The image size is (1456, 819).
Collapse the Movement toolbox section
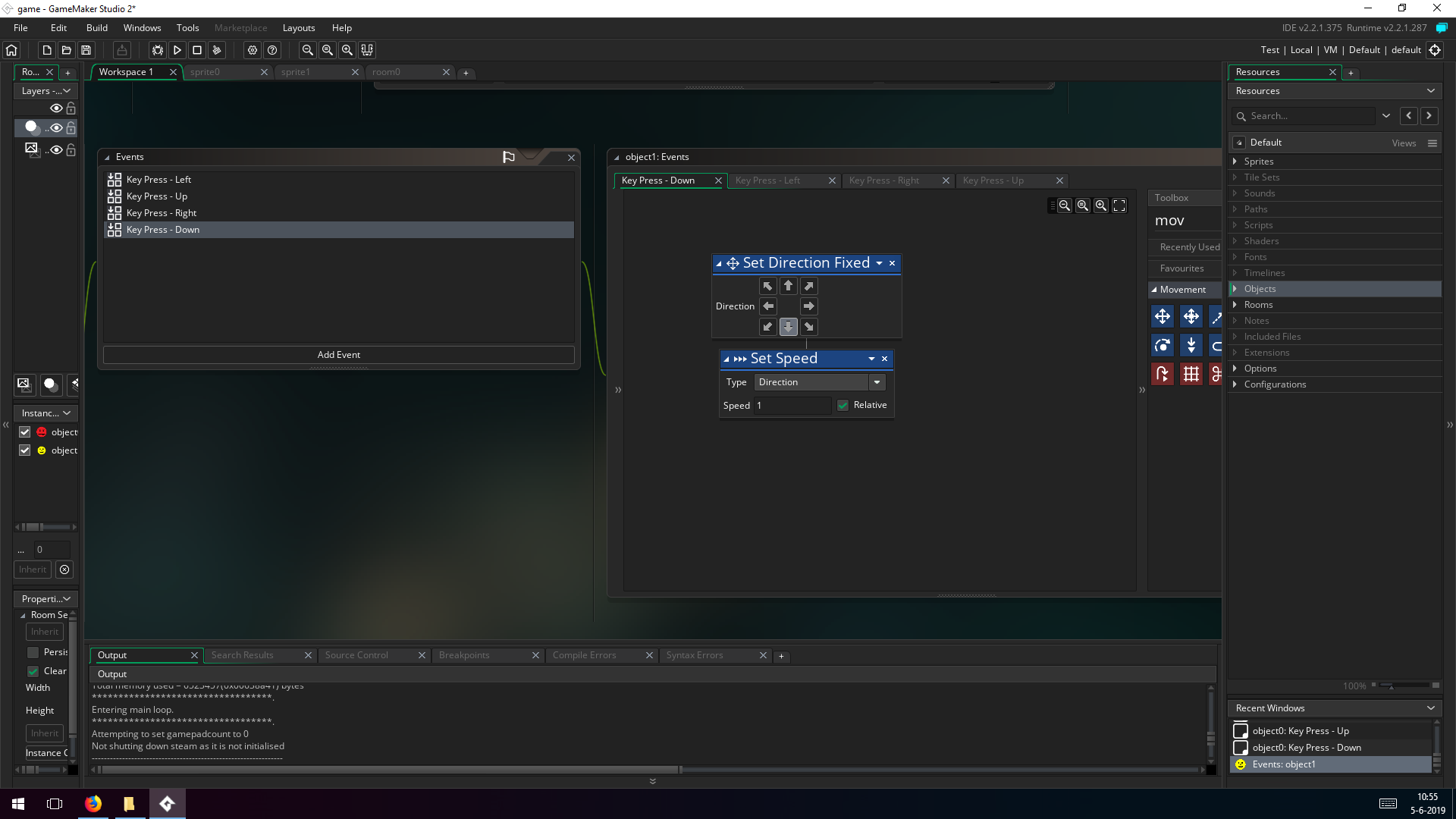[1154, 290]
